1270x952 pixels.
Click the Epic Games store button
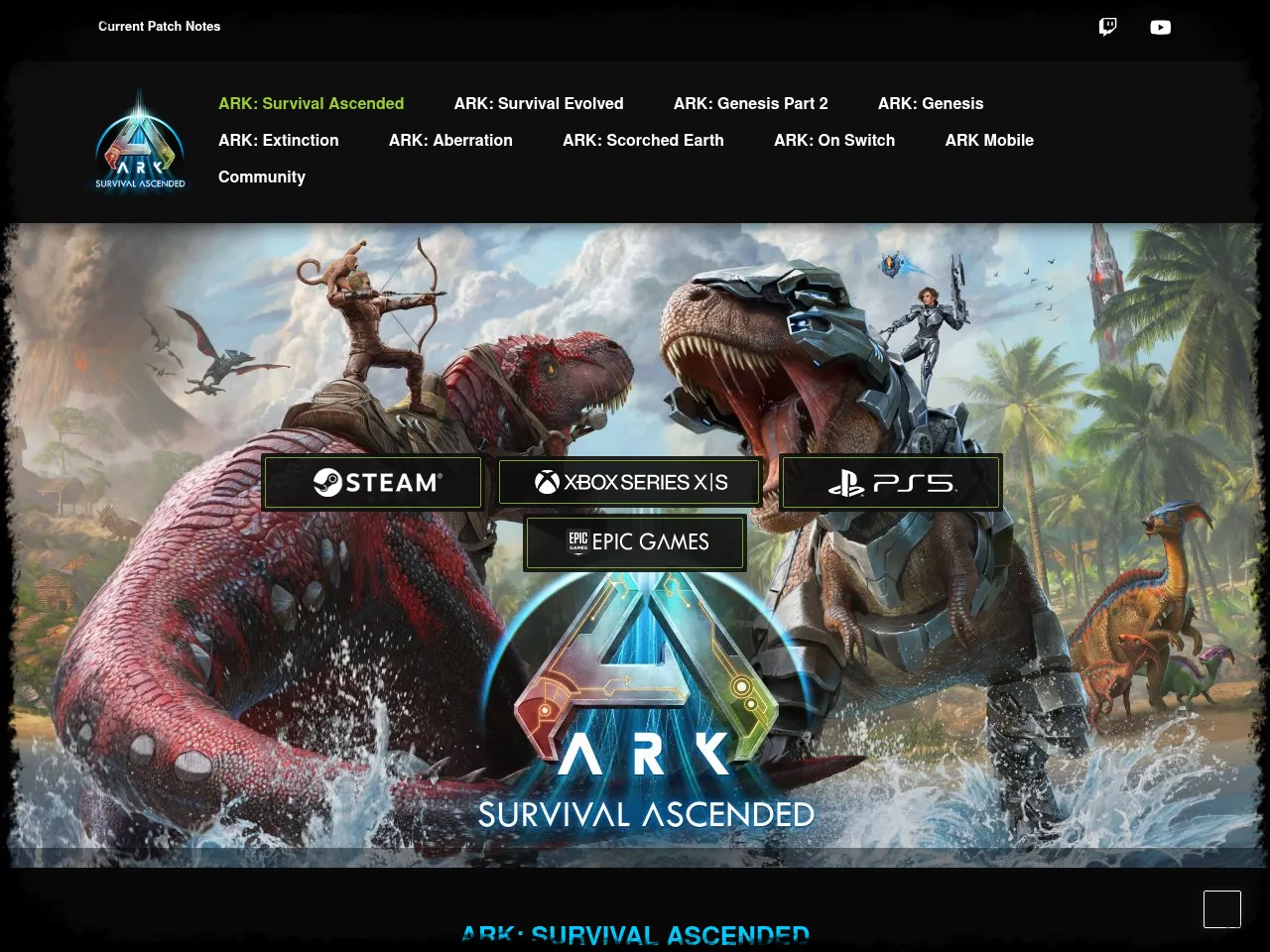pos(635,542)
